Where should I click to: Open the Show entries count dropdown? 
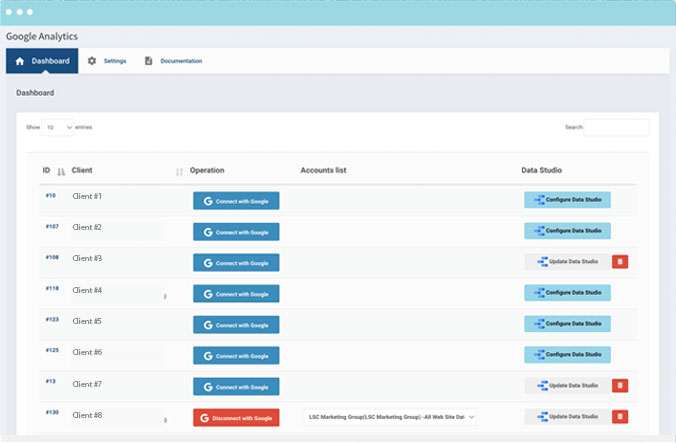coord(58,128)
